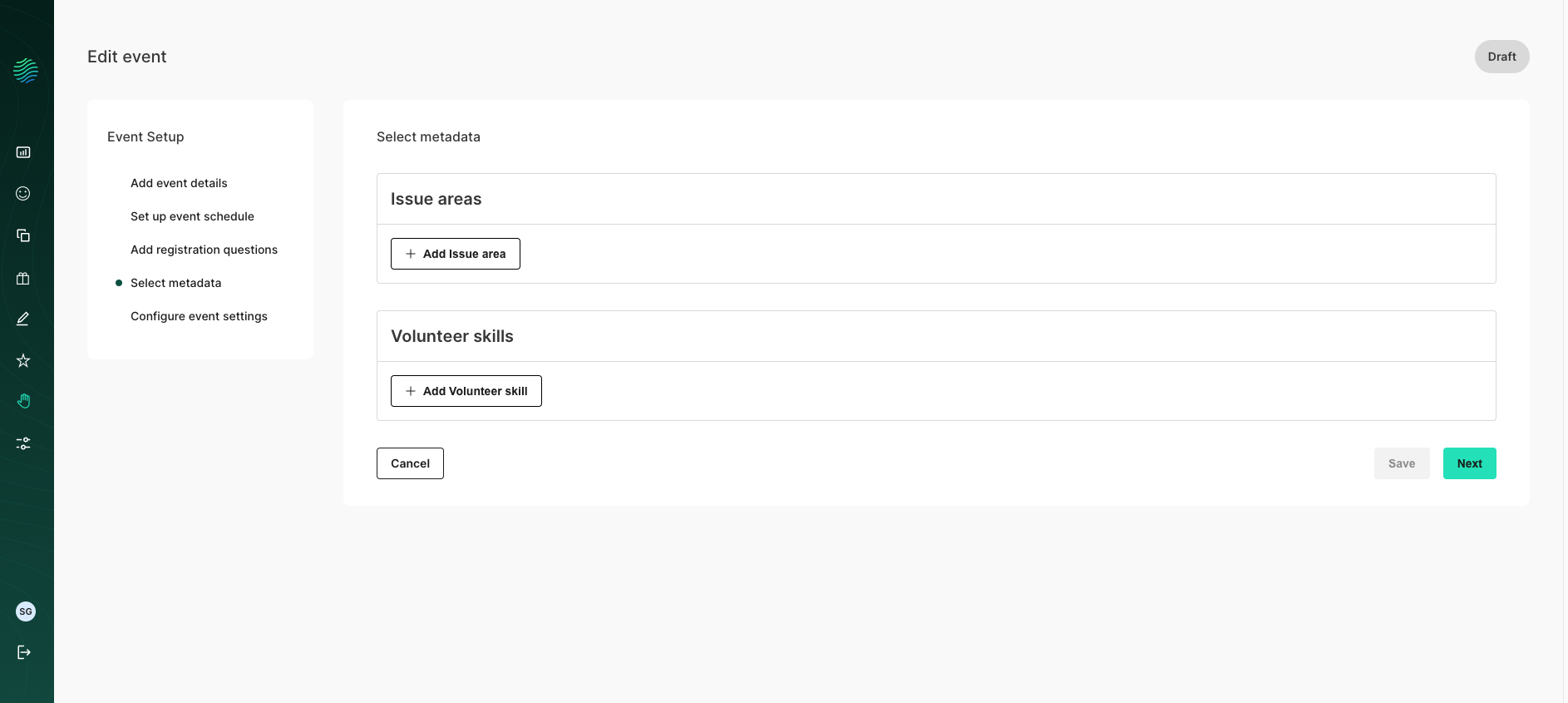The image size is (1568, 703).
Task: Click the Add Issue area button
Action: [456, 254]
